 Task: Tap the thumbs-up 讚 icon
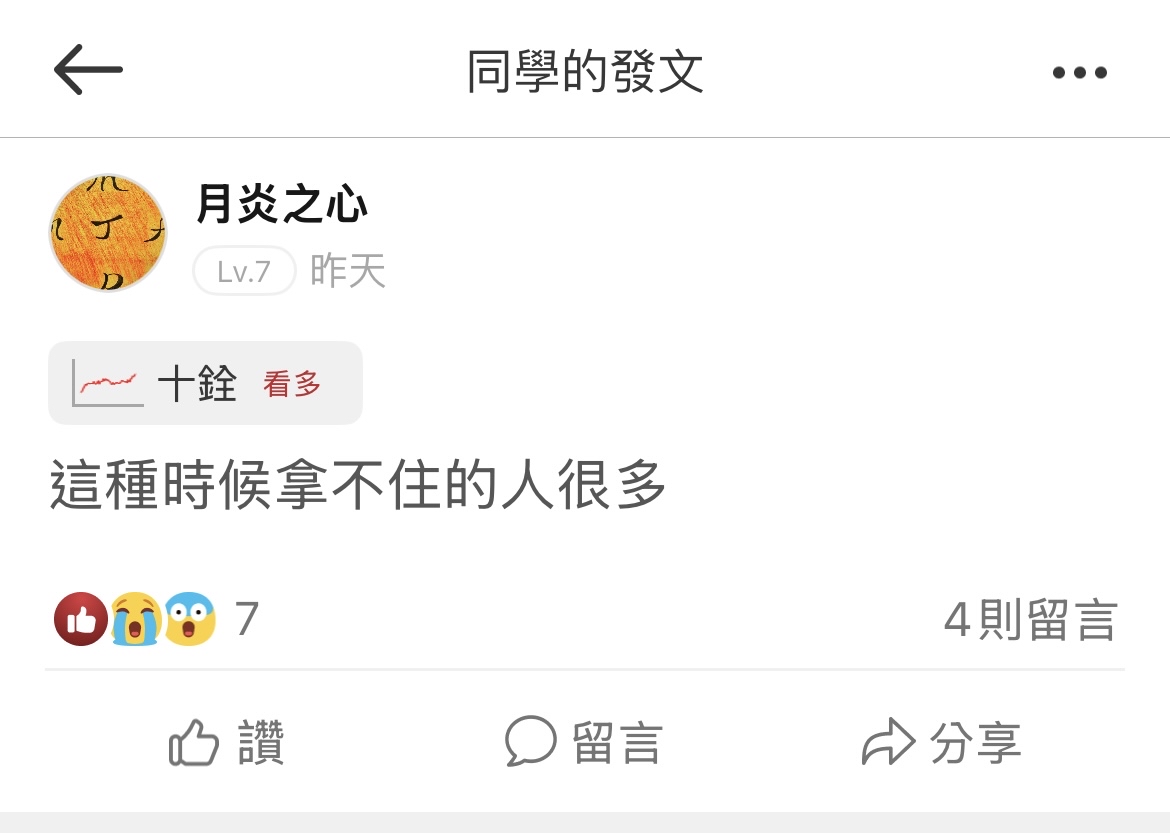(x=194, y=743)
